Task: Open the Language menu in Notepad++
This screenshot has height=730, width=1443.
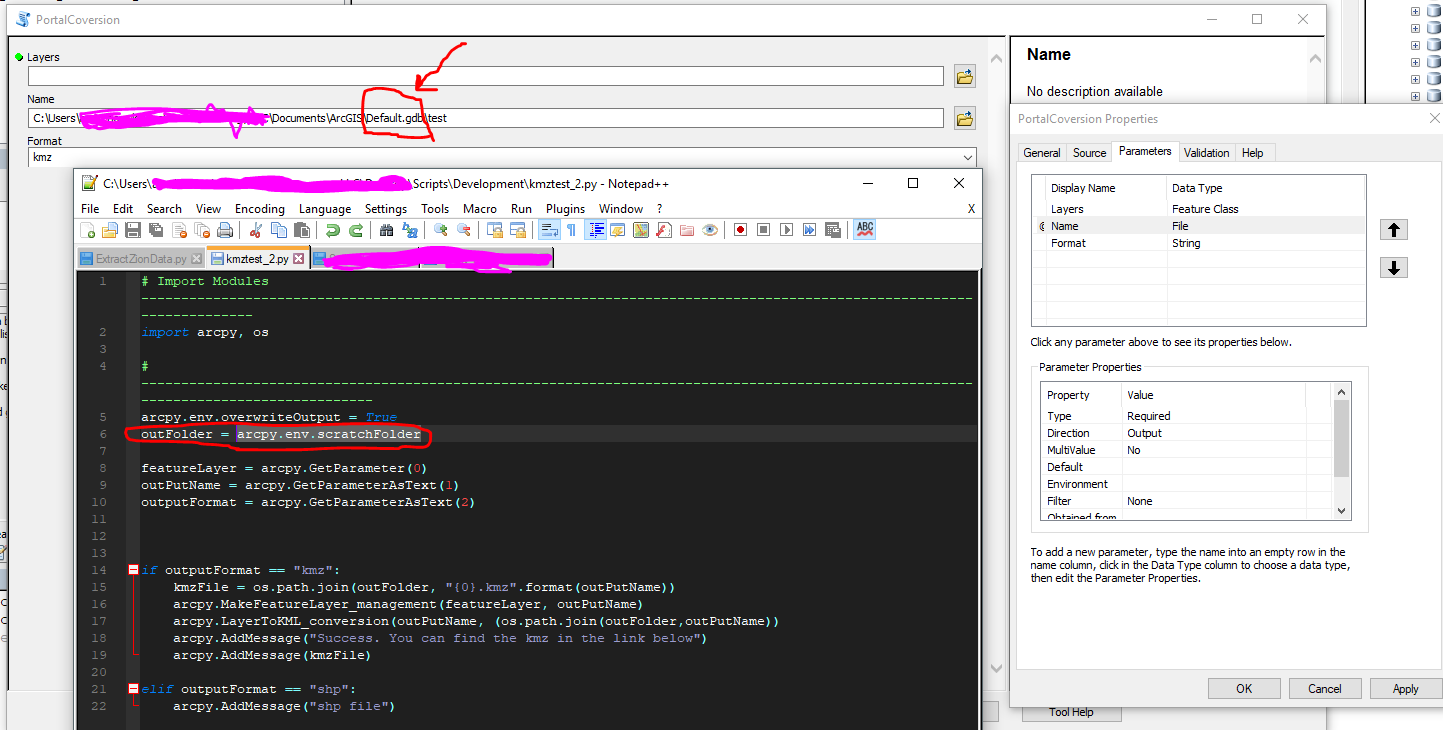Action: coord(325,209)
